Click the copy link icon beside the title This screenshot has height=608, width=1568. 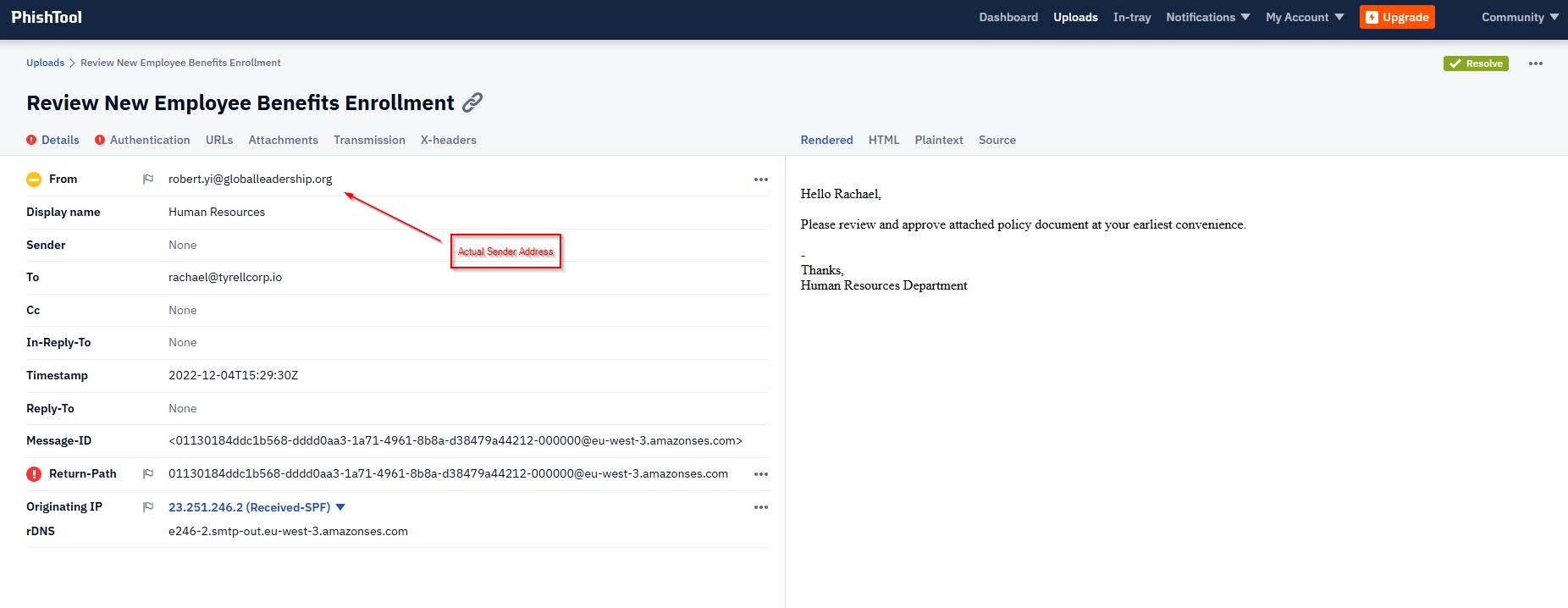[x=472, y=102]
